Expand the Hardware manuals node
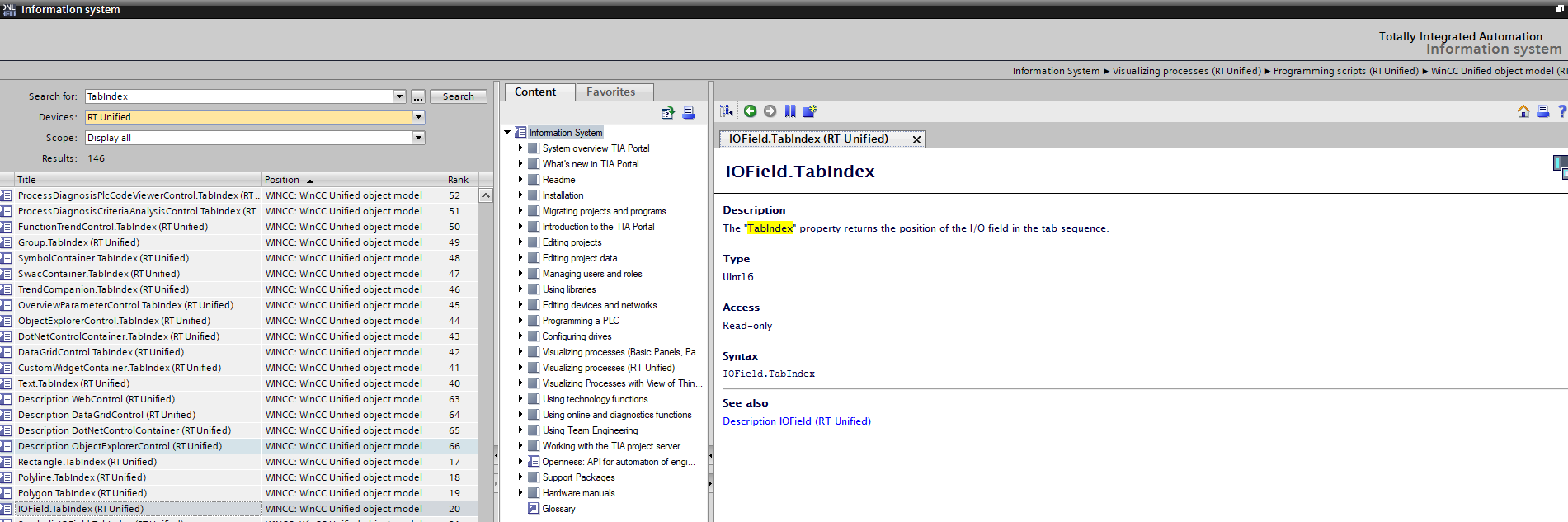This screenshot has width=1568, height=522. click(520, 493)
